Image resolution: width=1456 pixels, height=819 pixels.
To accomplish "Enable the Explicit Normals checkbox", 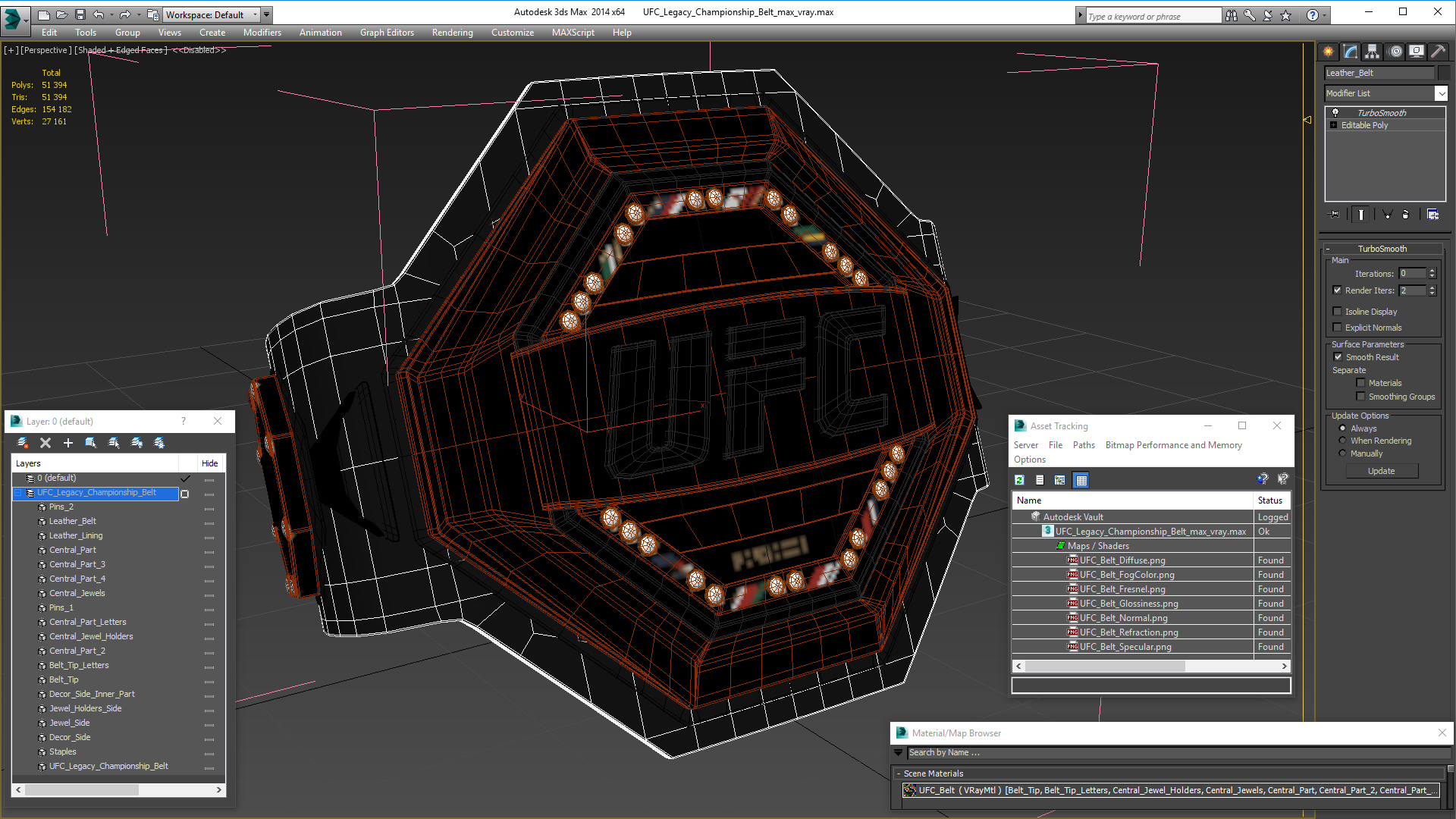I will pos(1338,328).
